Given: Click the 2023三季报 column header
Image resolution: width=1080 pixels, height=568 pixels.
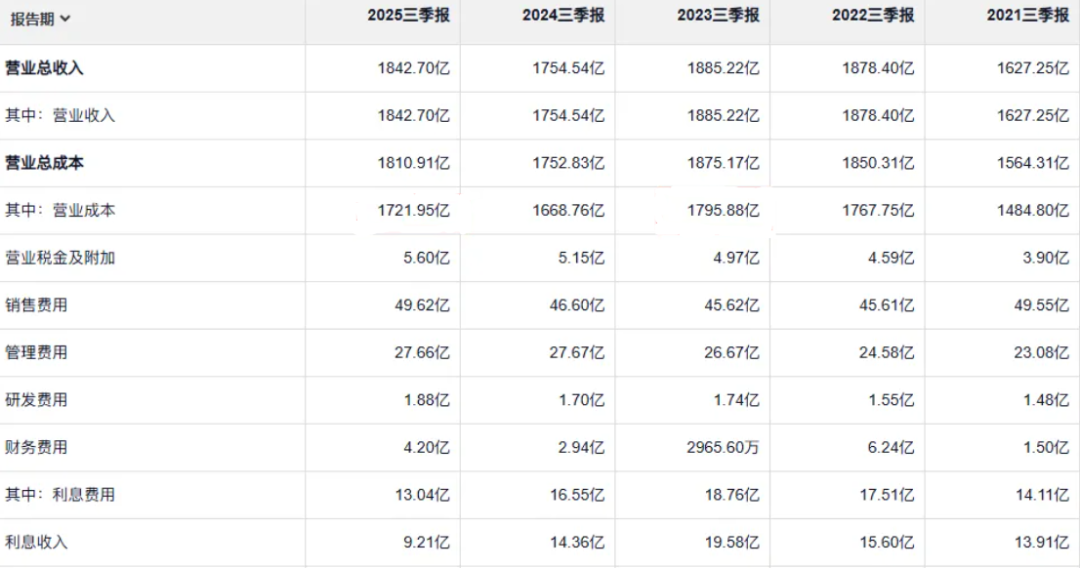Looking at the screenshot, I should (718, 15).
